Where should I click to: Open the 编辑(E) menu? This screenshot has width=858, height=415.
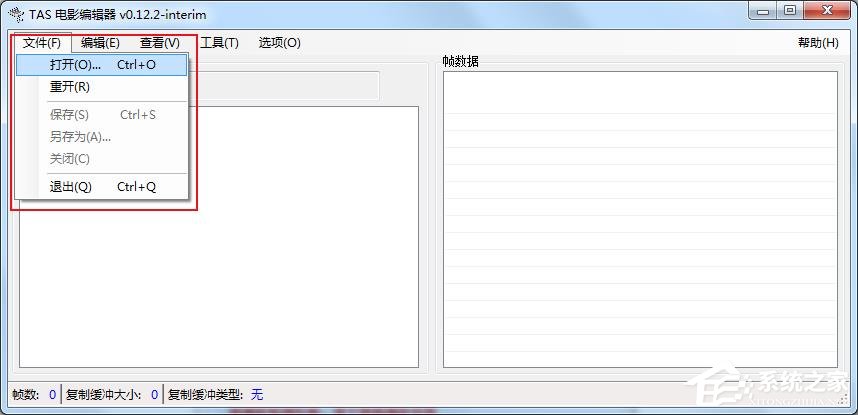pos(100,43)
